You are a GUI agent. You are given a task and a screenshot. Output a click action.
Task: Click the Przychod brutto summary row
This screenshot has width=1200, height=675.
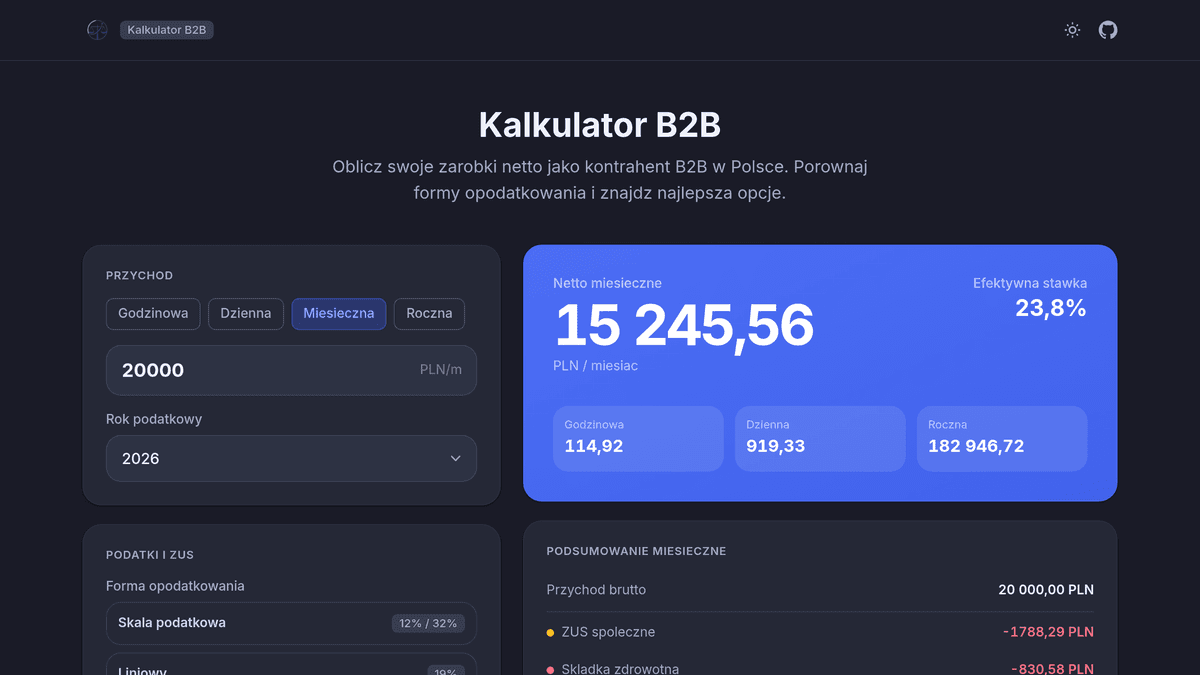coord(820,590)
